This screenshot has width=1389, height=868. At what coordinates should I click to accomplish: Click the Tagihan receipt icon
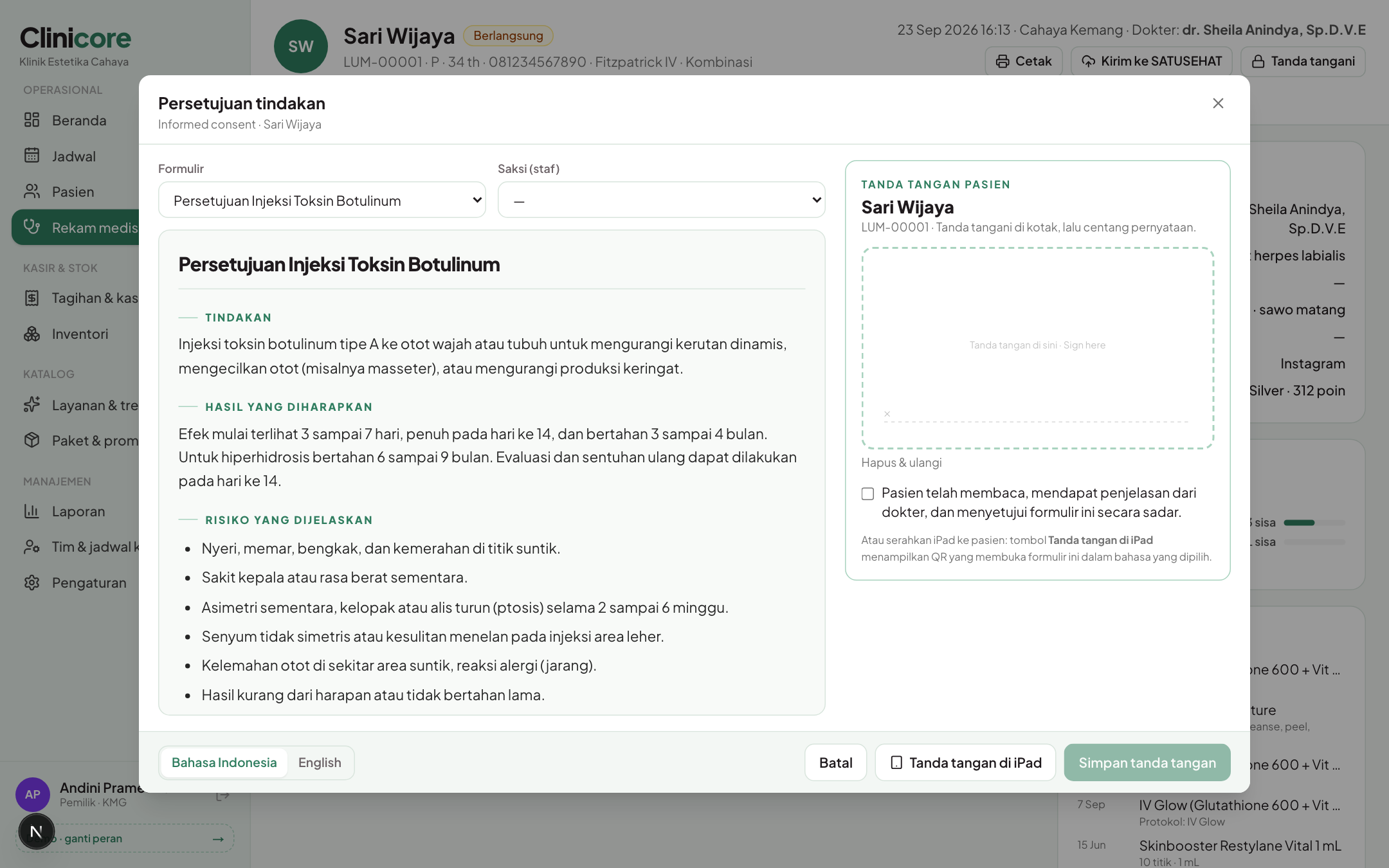32,298
